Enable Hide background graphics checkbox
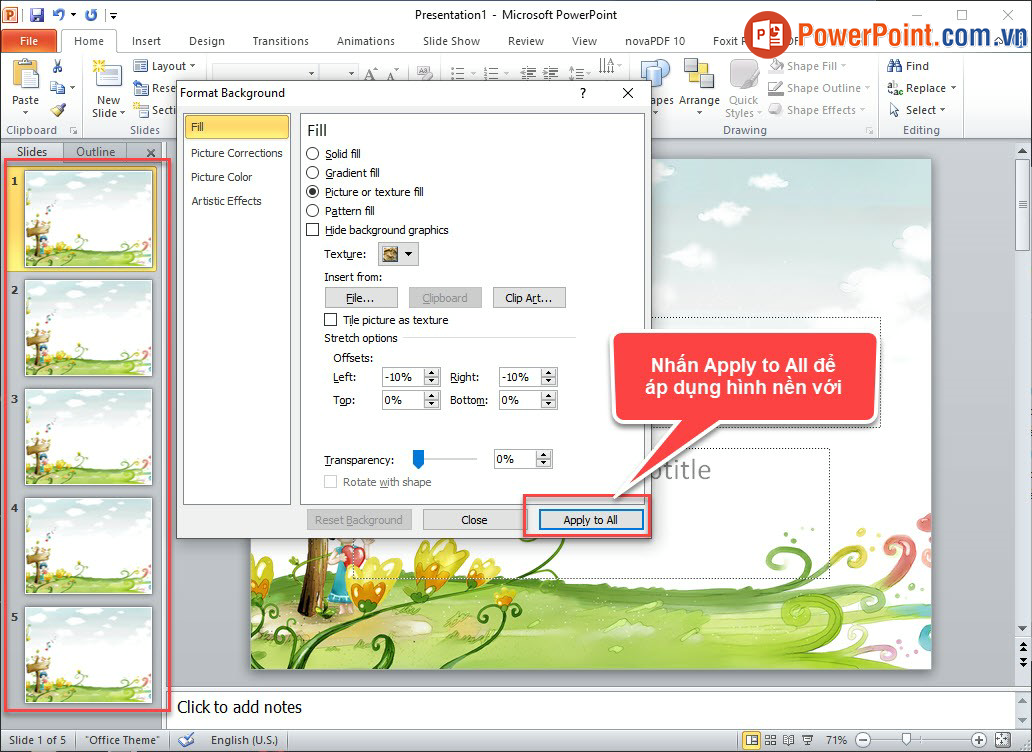Screen dimensions: 1032x752 (x=314, y=230)
